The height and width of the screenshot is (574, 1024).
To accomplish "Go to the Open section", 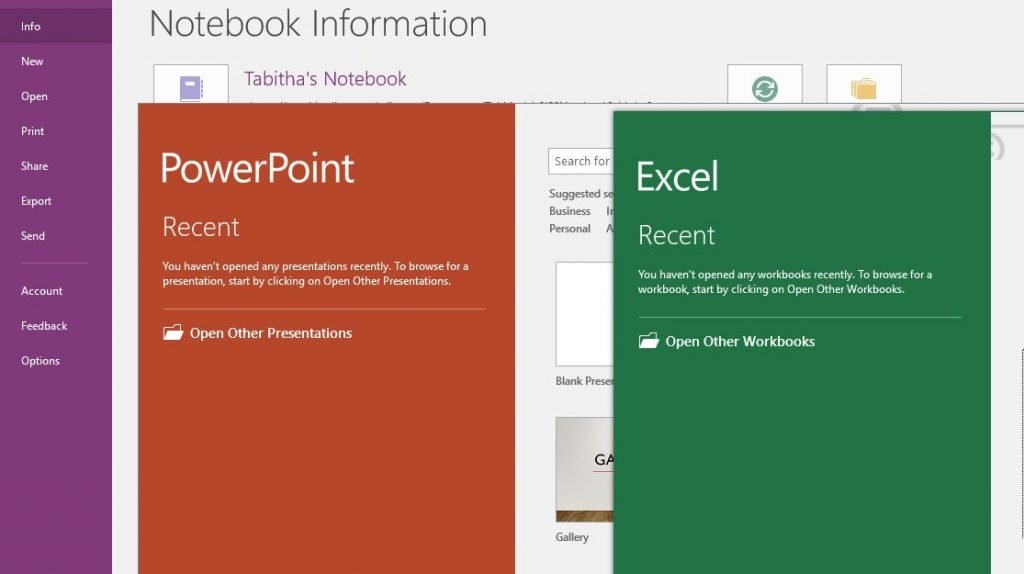I will 34,96.
